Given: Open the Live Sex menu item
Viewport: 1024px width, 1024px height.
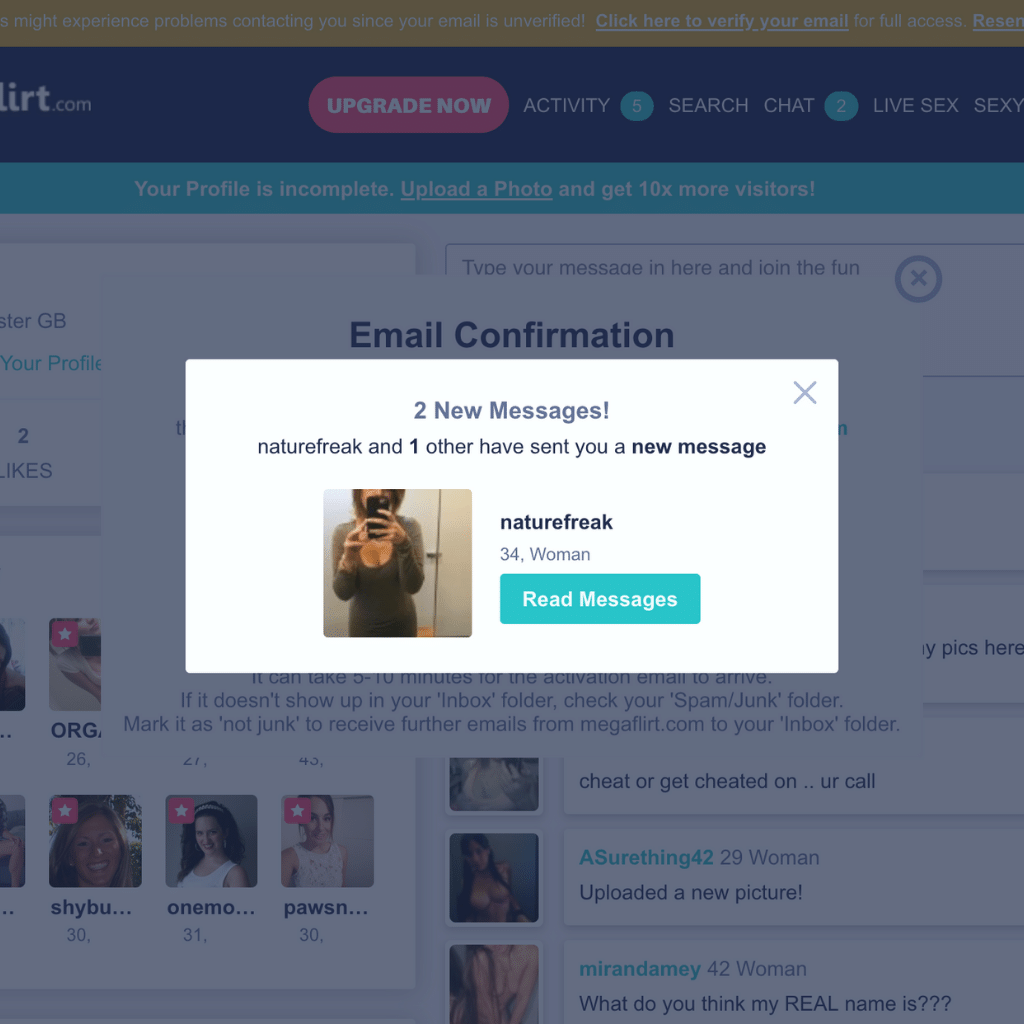Looking at the screenshot, I should [x=916, y=105].
